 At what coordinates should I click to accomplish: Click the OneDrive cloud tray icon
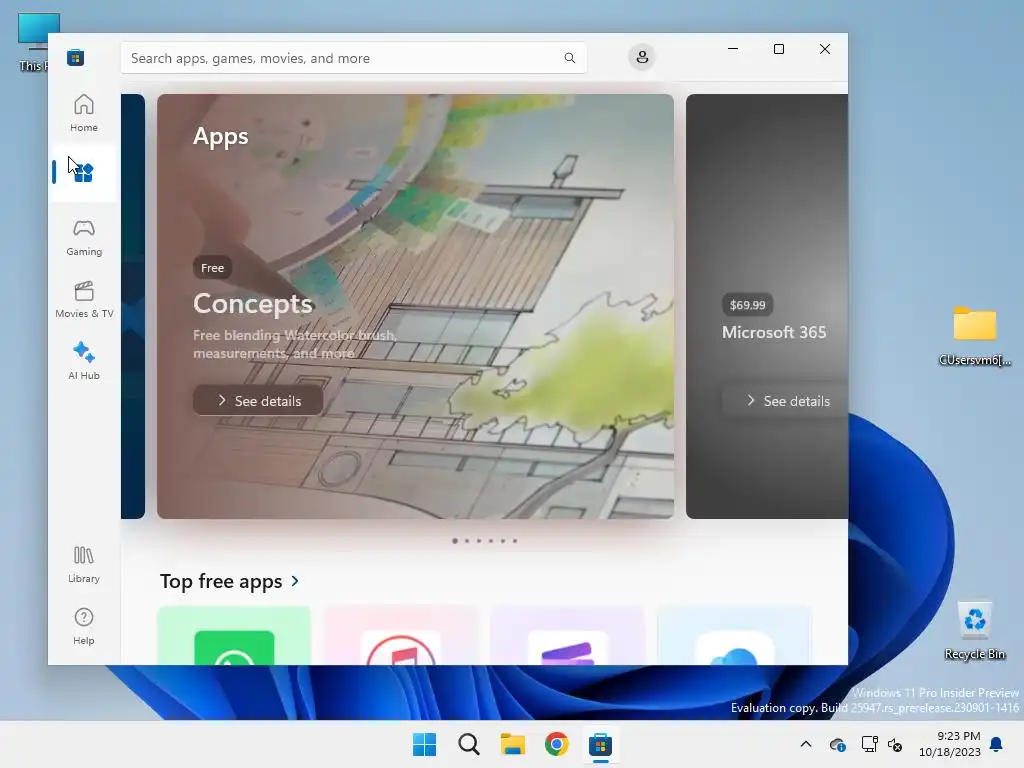coord(838,744)
